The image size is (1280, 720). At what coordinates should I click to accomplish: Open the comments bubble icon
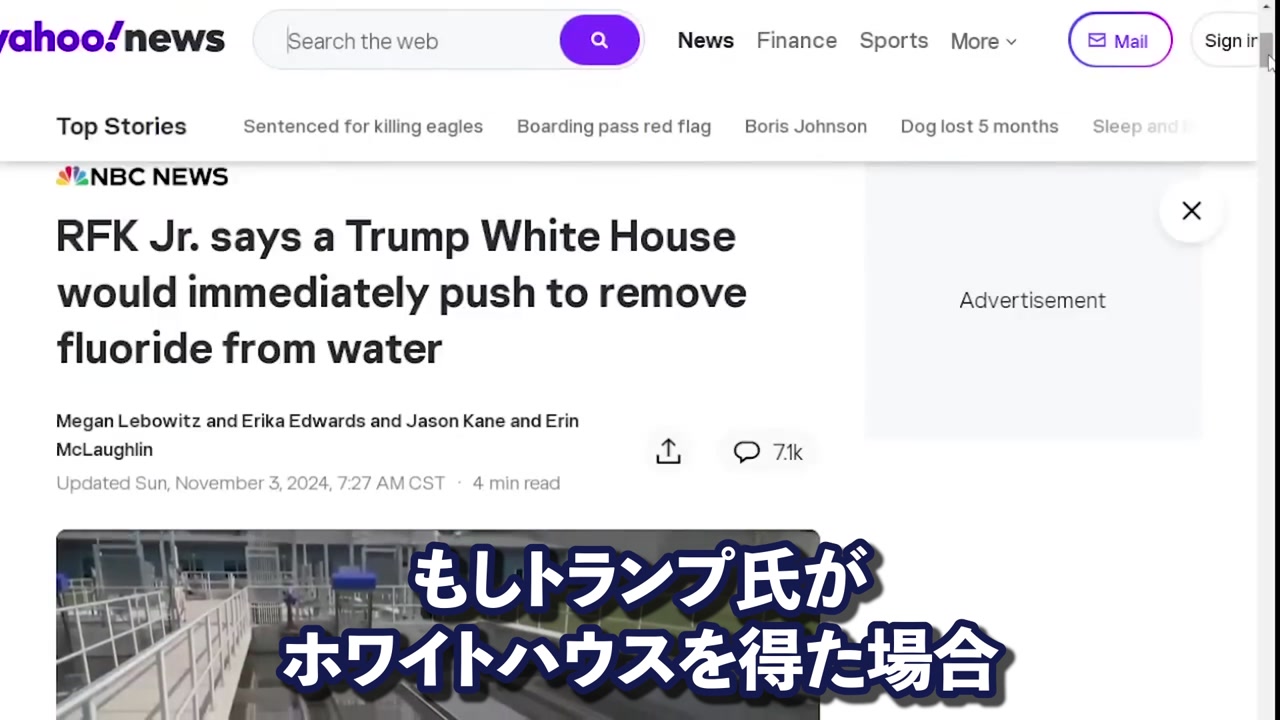[747, 452]
